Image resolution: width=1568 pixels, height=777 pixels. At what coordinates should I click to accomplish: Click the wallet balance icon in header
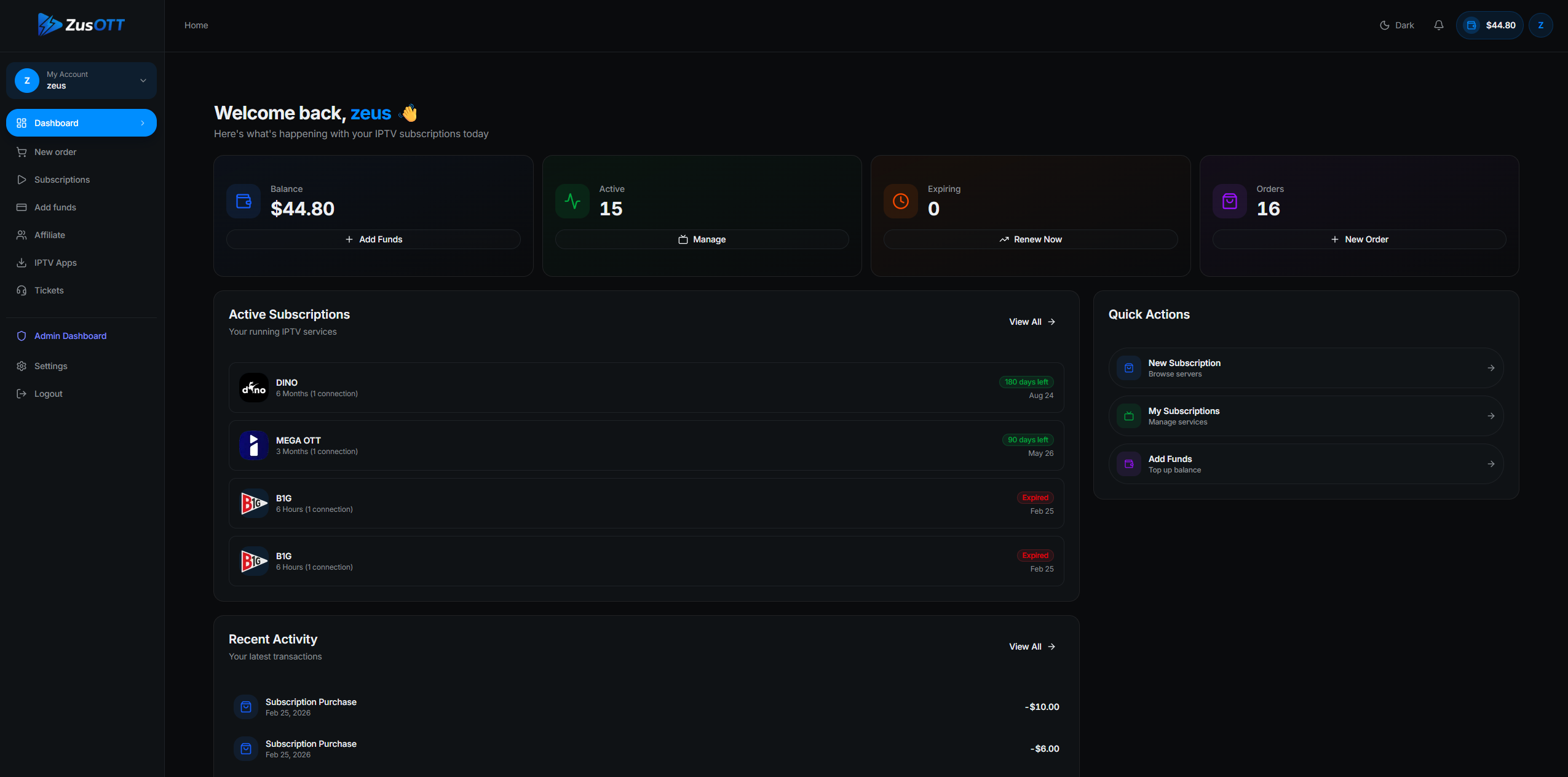click(1471, 25)
